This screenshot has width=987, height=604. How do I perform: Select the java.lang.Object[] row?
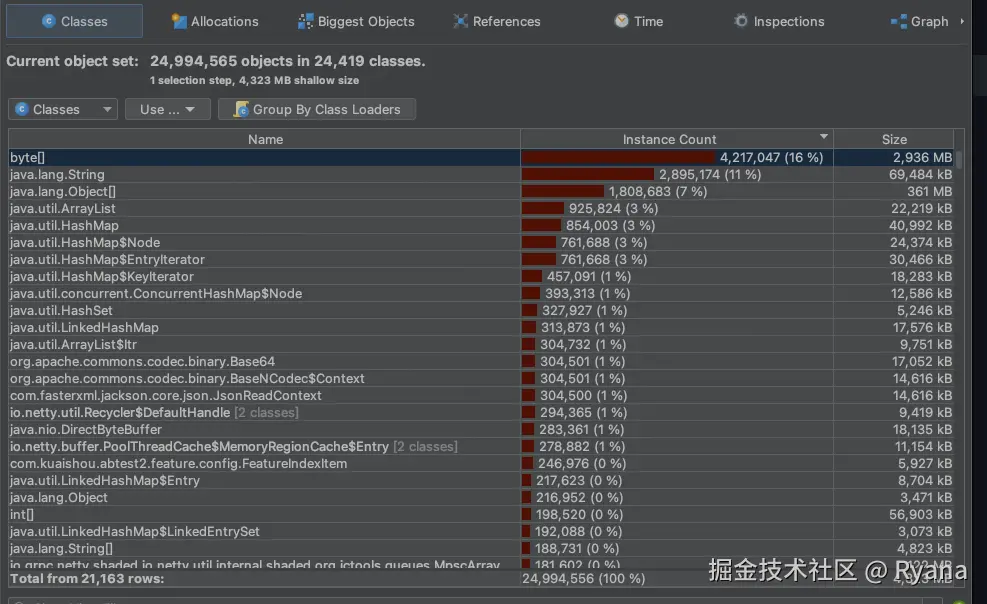pyautogui.click(x=482, y=191)
